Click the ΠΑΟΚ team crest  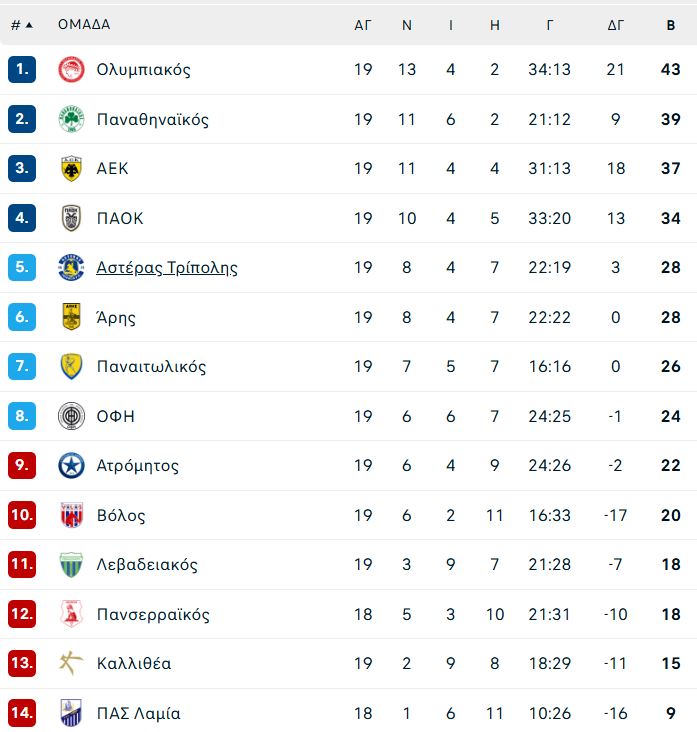click(71, 218)
